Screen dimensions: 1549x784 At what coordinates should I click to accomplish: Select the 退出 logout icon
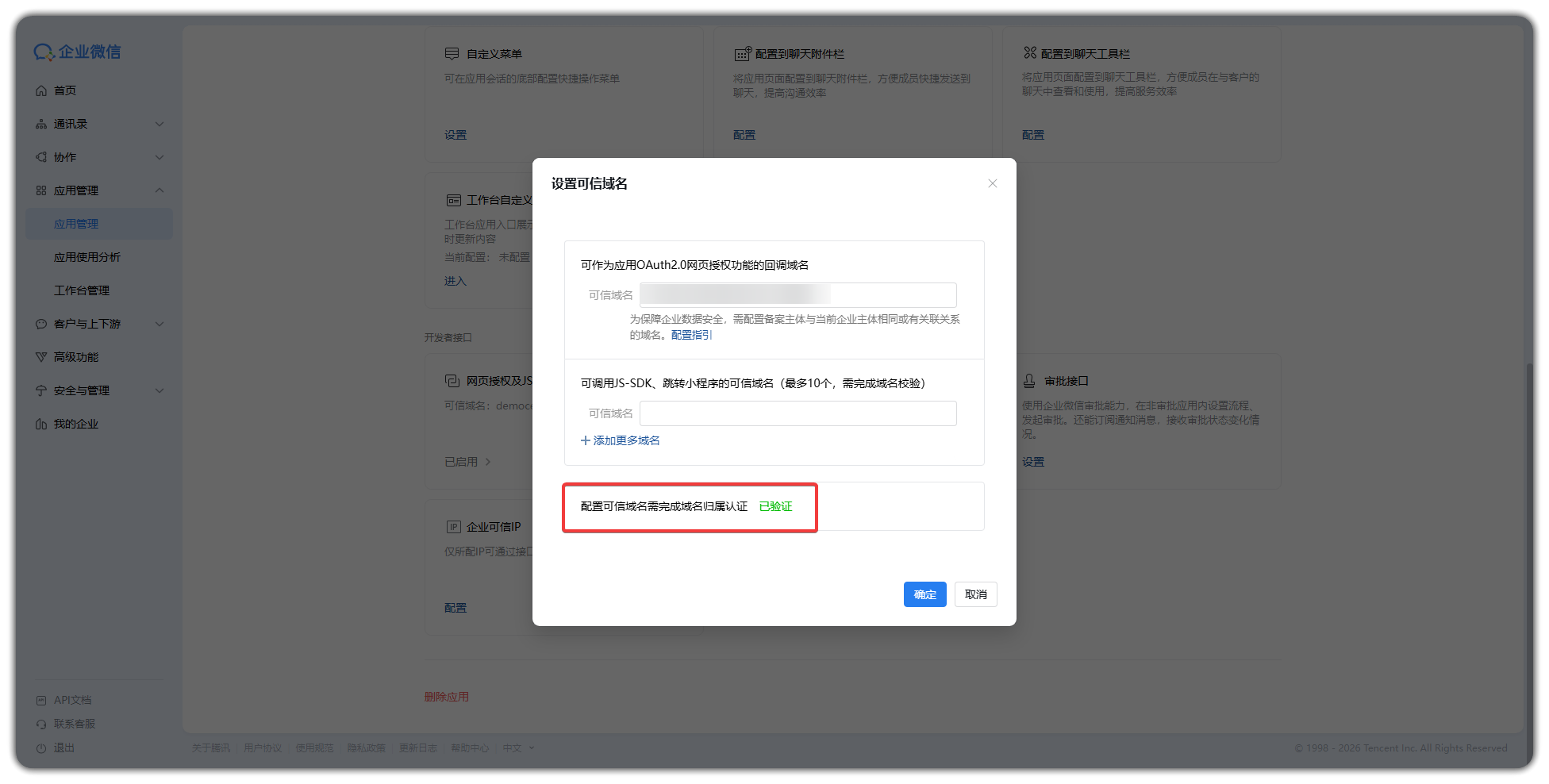click(41, 747)
